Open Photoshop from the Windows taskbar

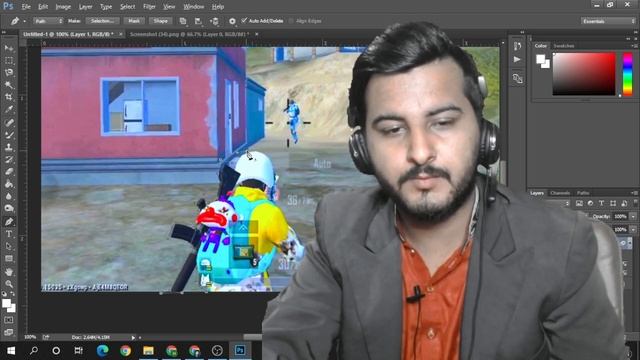(240, 350)
